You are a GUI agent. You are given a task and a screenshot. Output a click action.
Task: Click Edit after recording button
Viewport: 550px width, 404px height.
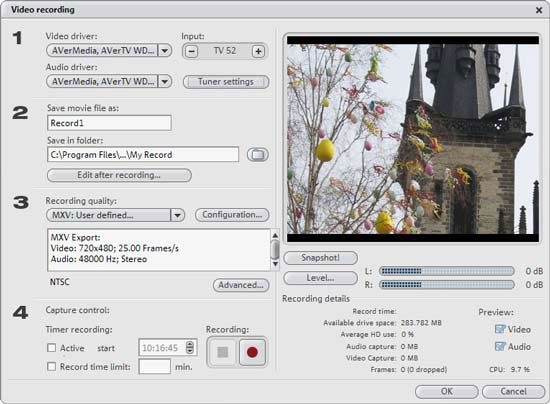click(x=119, y=175)
